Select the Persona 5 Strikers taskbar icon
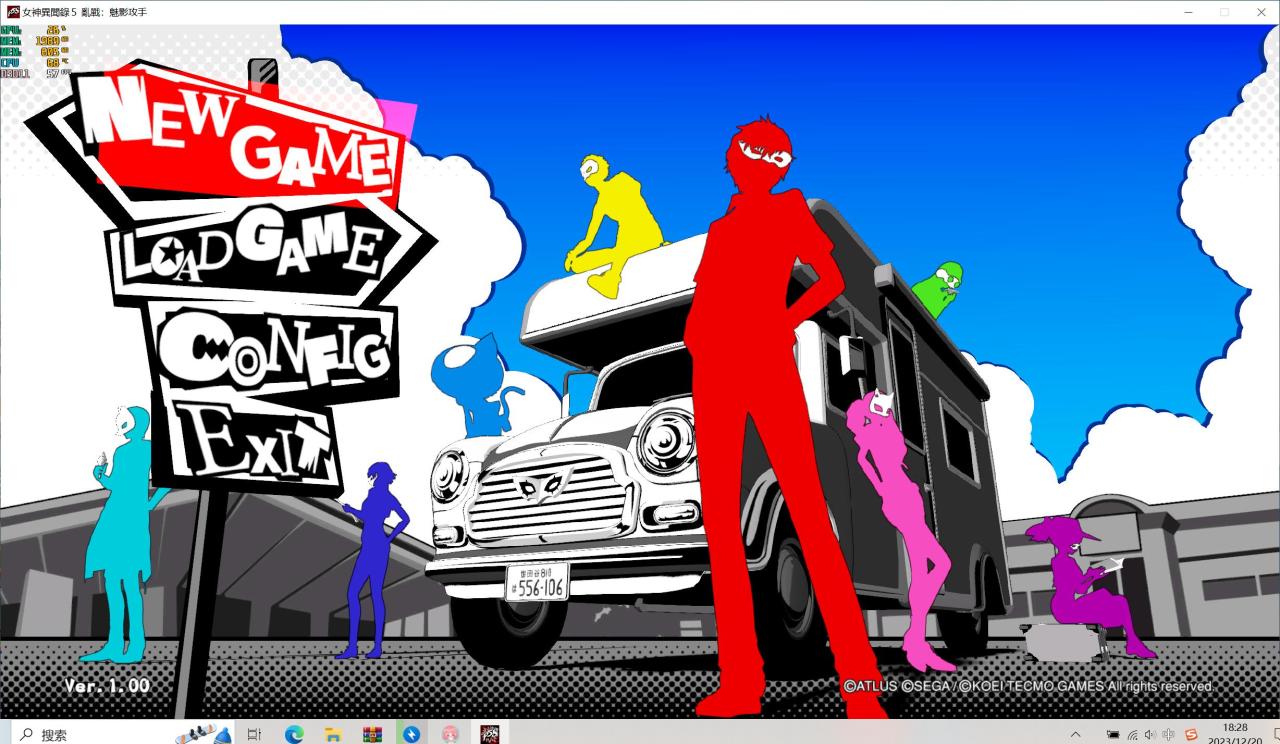Screen dimensions: 1280x744 click(489, 734)
